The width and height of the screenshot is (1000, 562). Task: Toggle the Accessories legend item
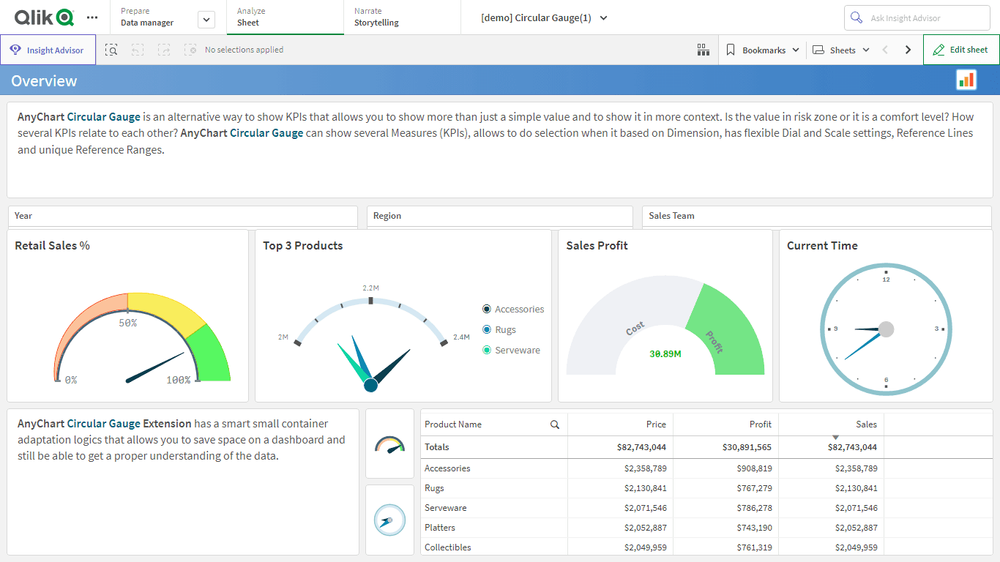518,309
